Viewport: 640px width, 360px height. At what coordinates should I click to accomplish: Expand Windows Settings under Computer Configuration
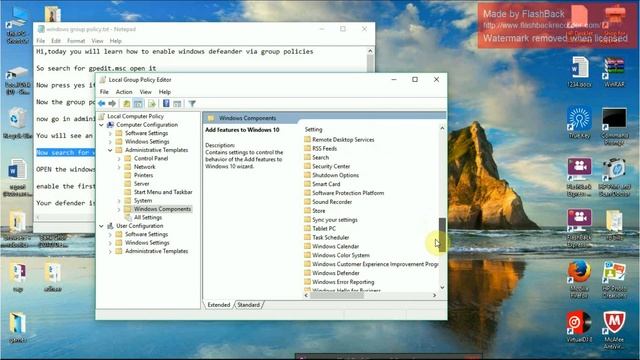[110, 142]
